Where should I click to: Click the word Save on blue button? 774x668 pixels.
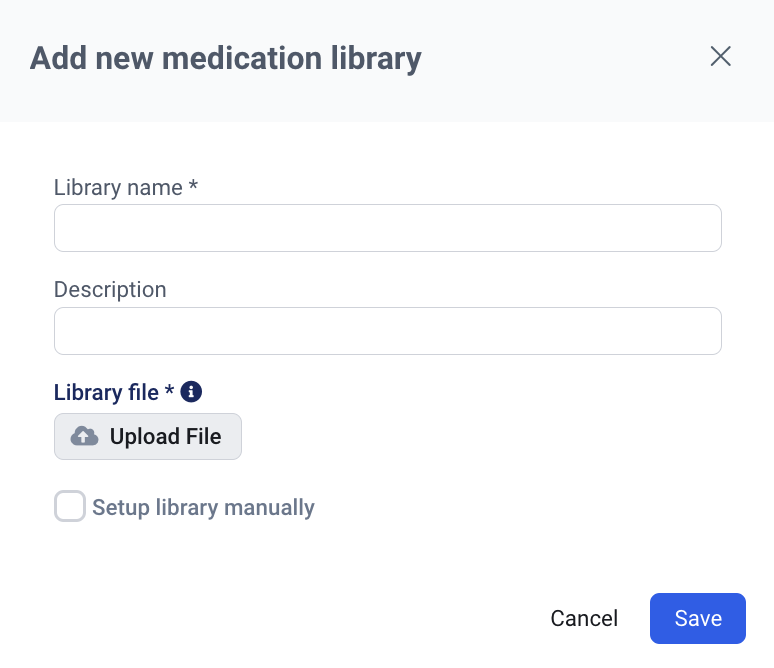click(x=698, y=619)
